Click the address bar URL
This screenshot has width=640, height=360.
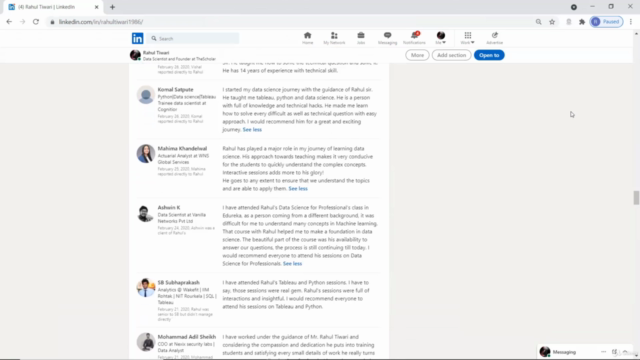coord(101,22)
